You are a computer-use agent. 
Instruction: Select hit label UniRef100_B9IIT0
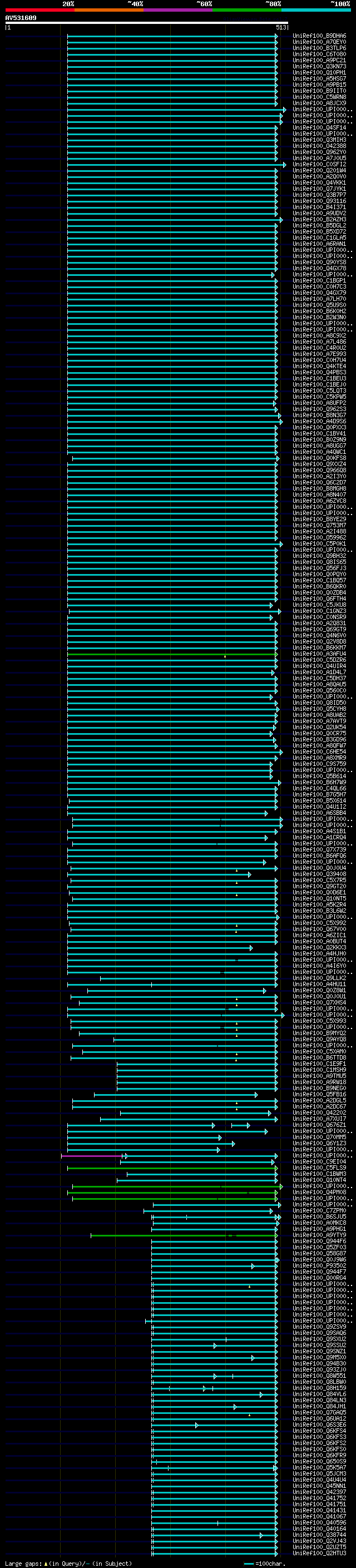point(319,91)
